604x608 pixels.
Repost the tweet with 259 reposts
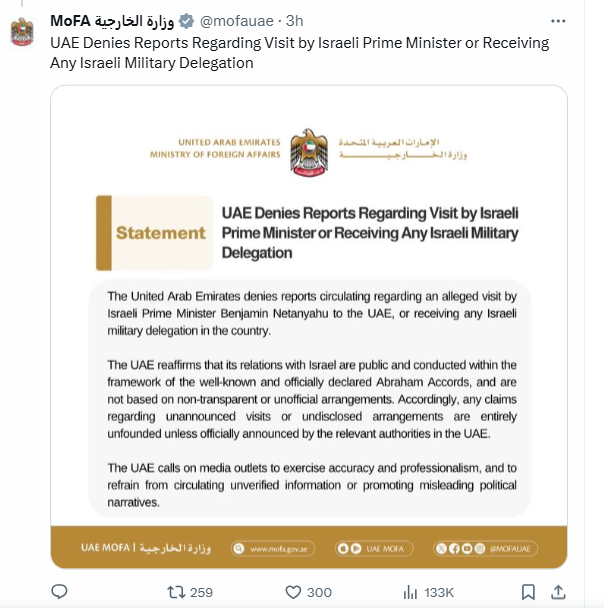pyautogui.click(x=175, y=592)
